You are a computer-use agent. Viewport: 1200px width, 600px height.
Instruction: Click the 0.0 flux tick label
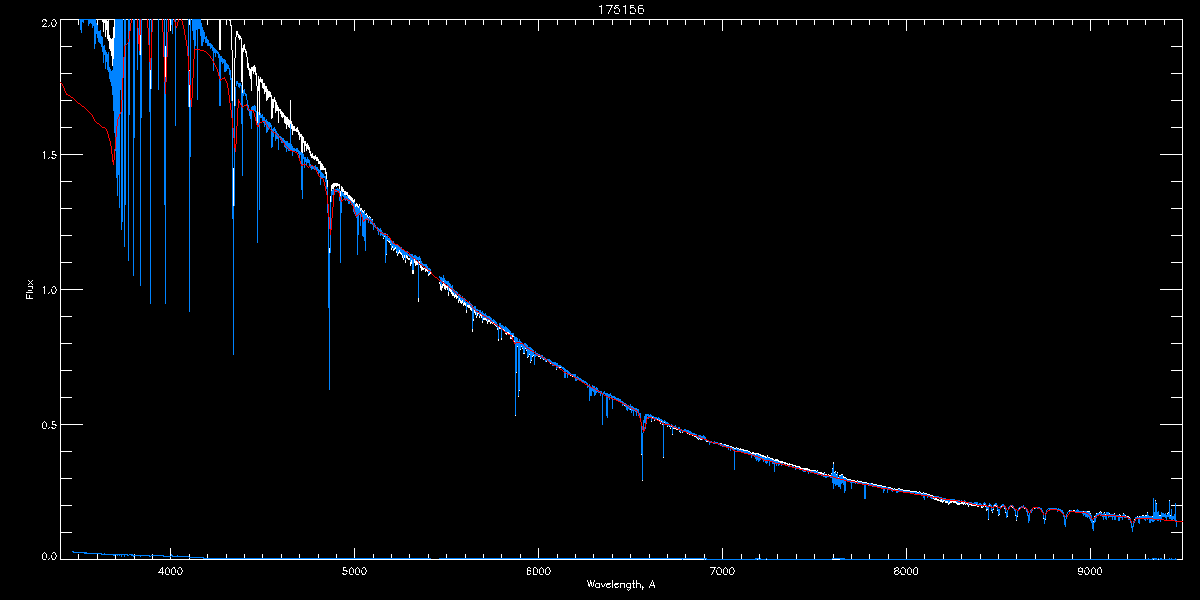point(47,556)
